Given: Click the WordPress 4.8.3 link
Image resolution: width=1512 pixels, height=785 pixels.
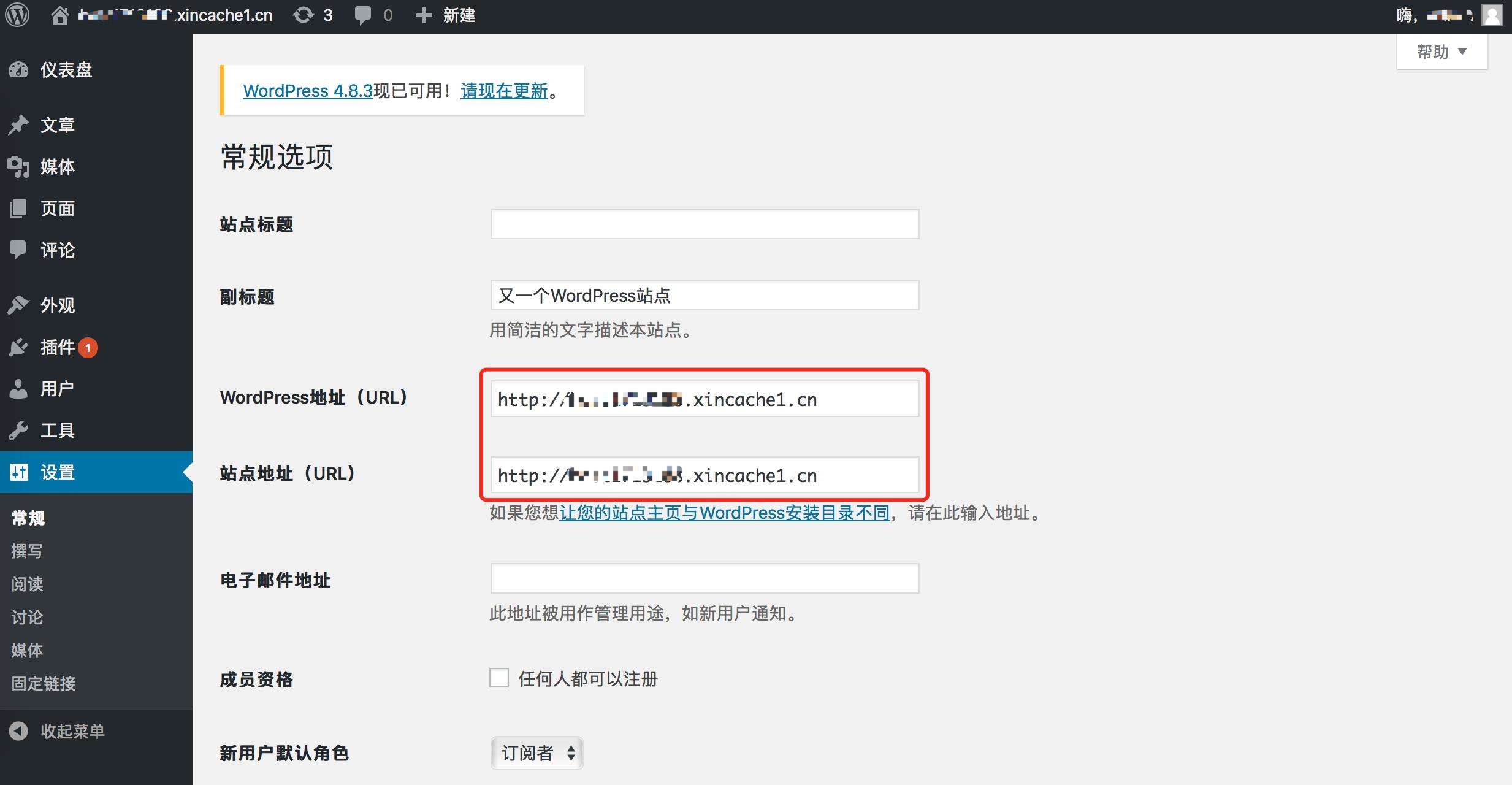Looking at the screenshot, I should (308, 91).
